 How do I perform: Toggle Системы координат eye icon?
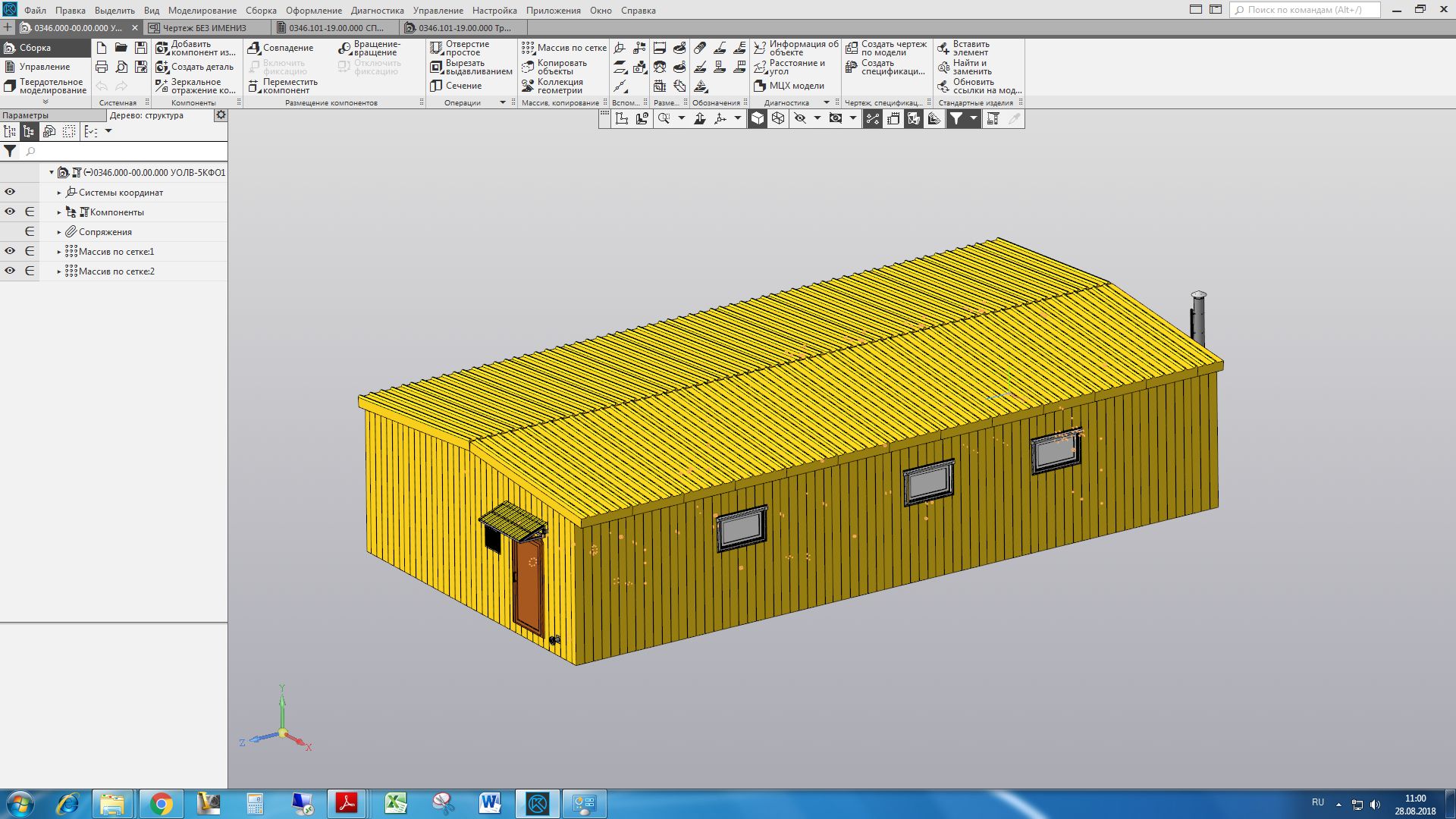coord(10,192)
